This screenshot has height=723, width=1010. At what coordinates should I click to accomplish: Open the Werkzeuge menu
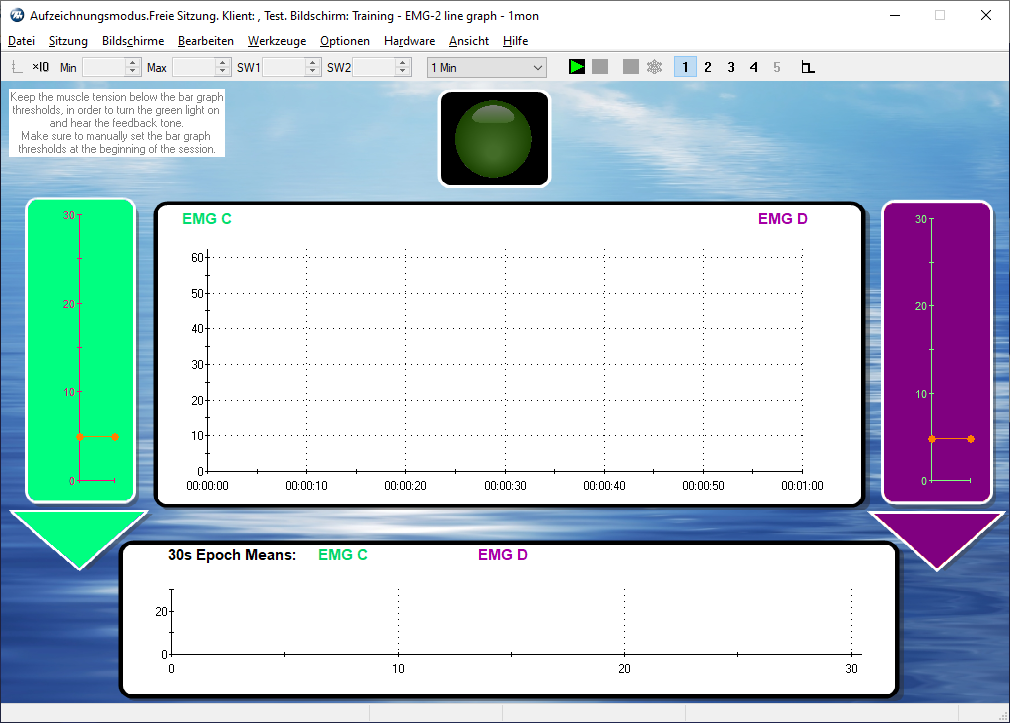point(277,41)
